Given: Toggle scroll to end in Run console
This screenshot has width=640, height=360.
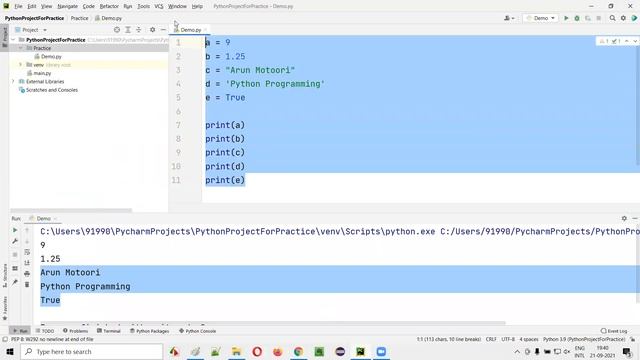Looking at the screenshot, I should point(27,263).
